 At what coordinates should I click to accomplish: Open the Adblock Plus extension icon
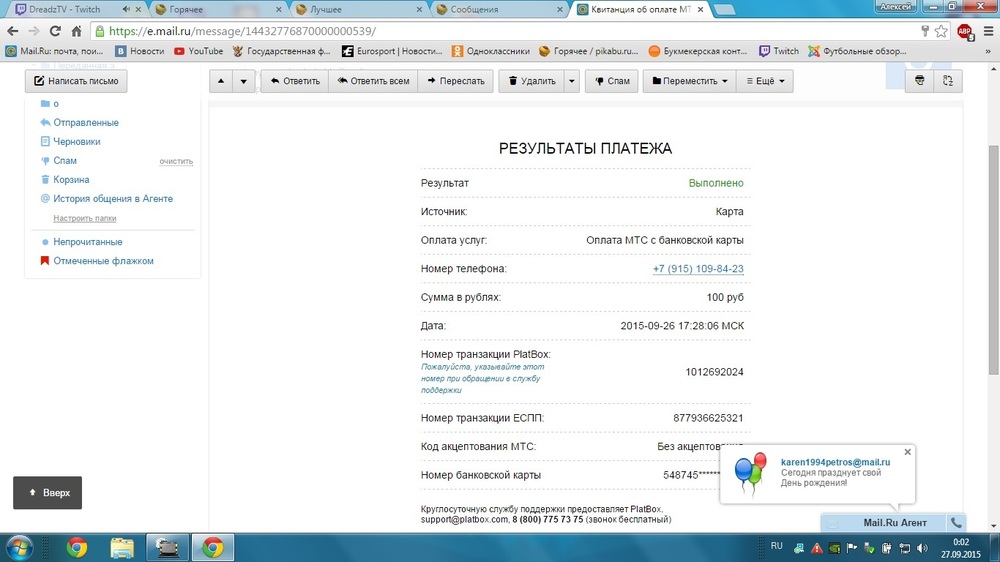pos(965,31)
